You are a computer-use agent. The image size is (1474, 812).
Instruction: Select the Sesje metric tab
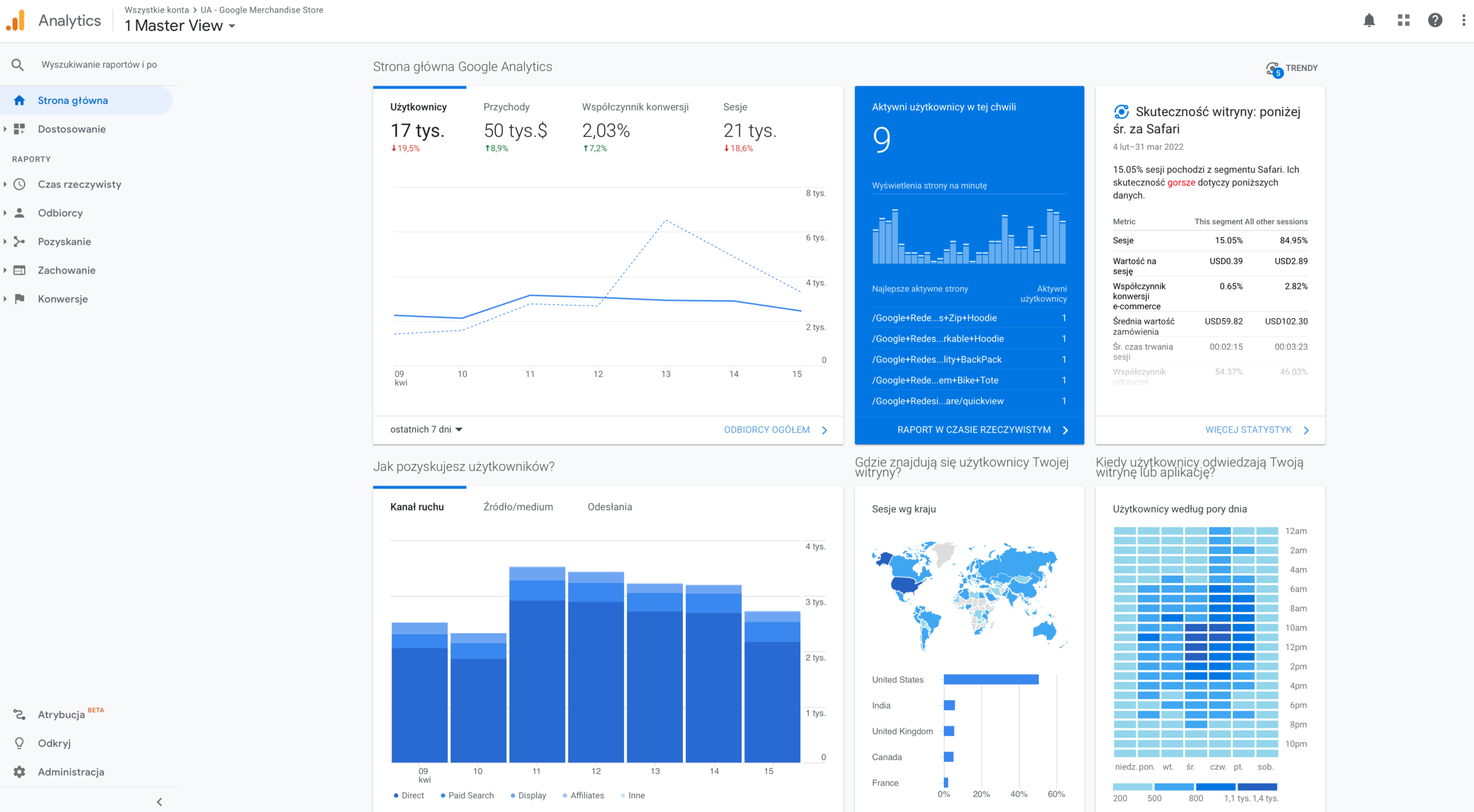coord(750,127)
